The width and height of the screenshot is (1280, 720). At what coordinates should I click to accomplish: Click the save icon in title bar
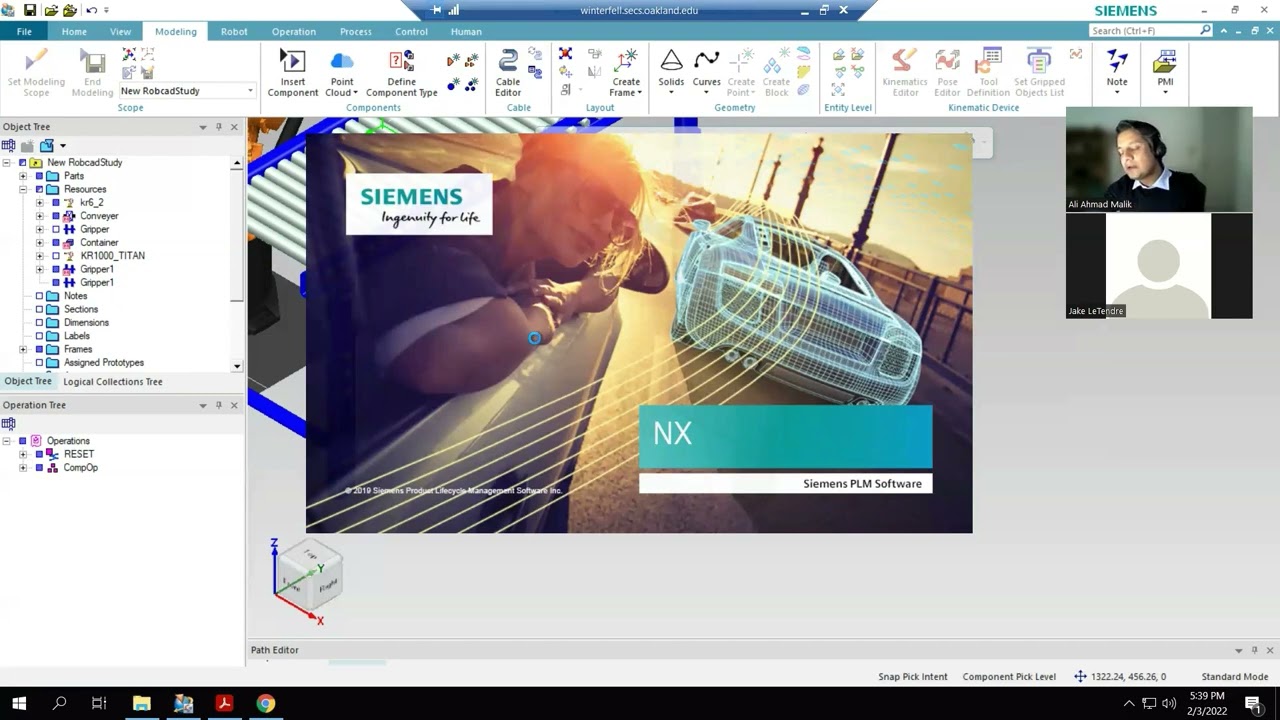30,10
